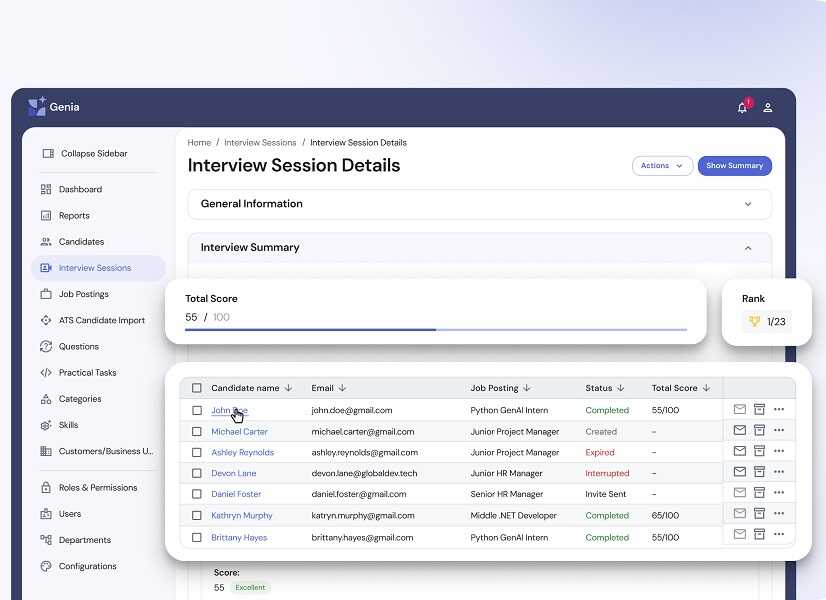Image resolution: width=826 pixels, height=600 pixels.
Task: Collapse the Interview Summary section
Action: 747,248
